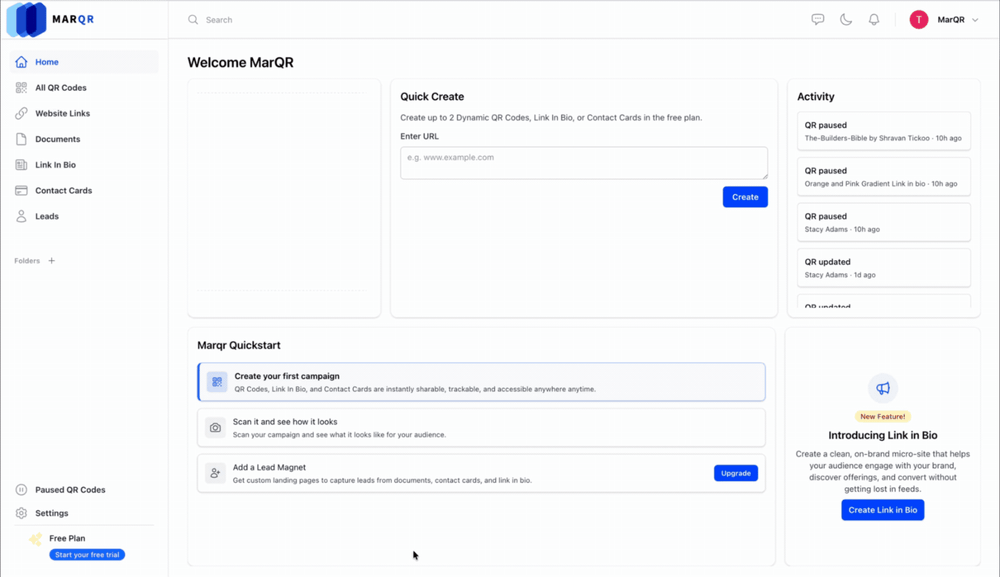
Task: Click the New Feature! badge
Action: click(x=883, y=416)
